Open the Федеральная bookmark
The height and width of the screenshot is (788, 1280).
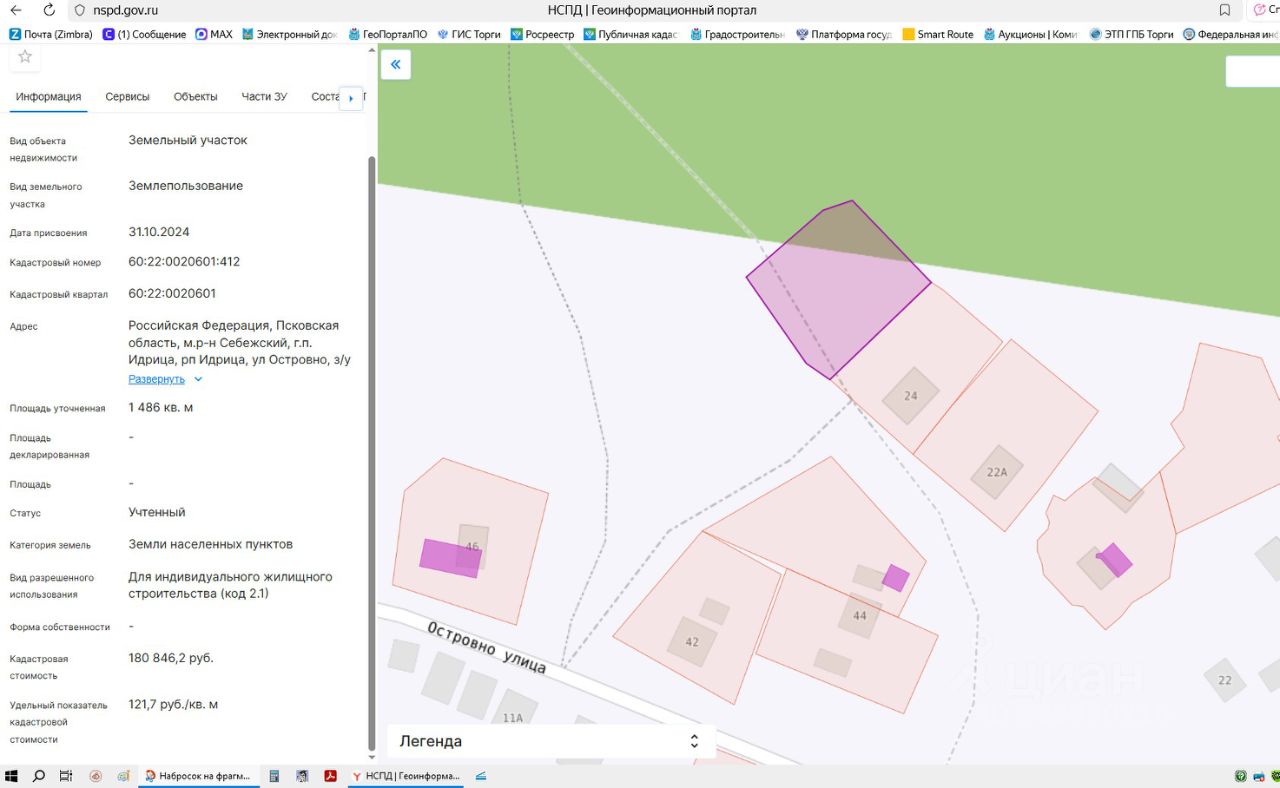(1231, 34)
